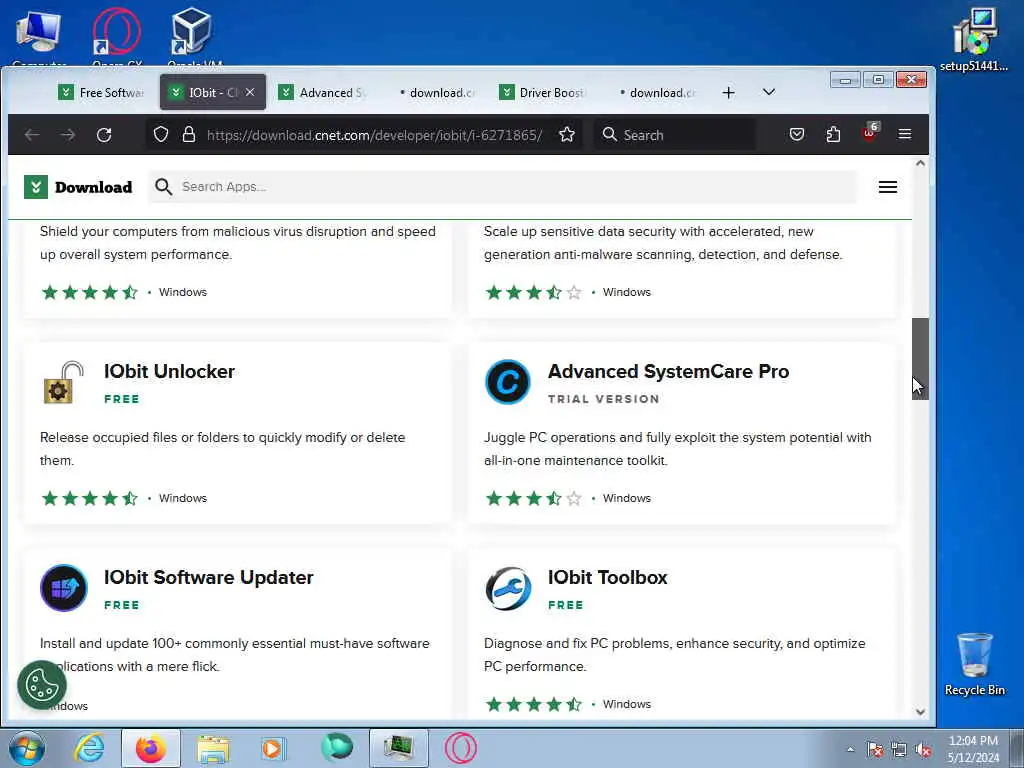Click the volume speaker tray icon

coord(923,750)
